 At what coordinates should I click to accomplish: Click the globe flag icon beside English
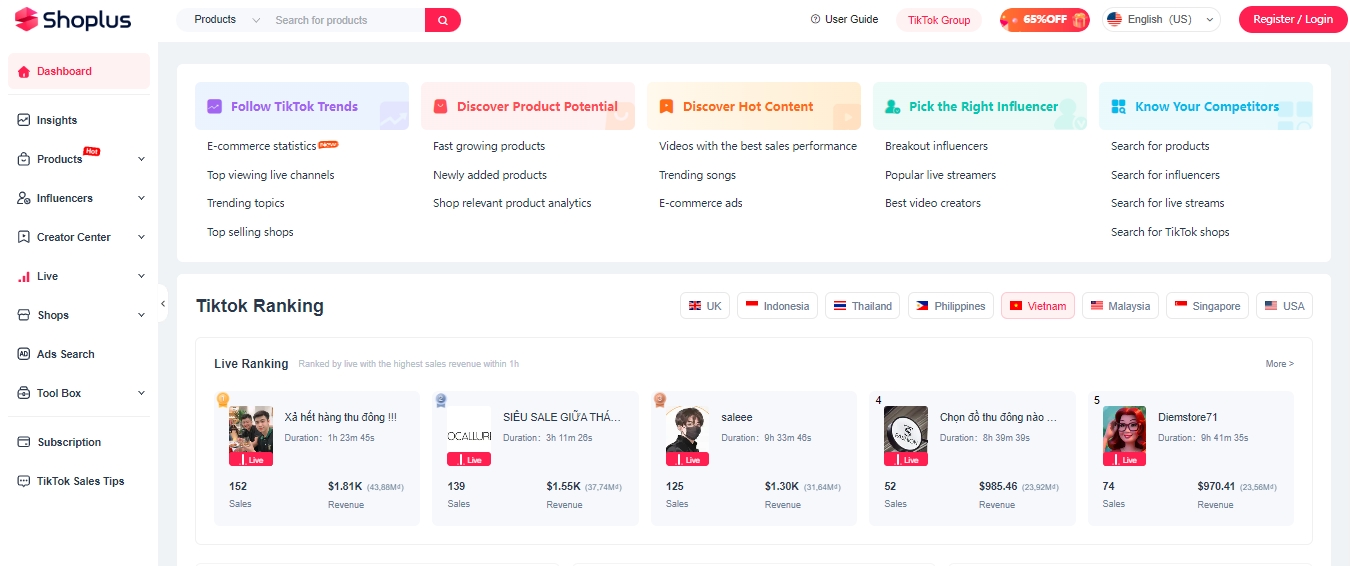tap(1115, 19)
